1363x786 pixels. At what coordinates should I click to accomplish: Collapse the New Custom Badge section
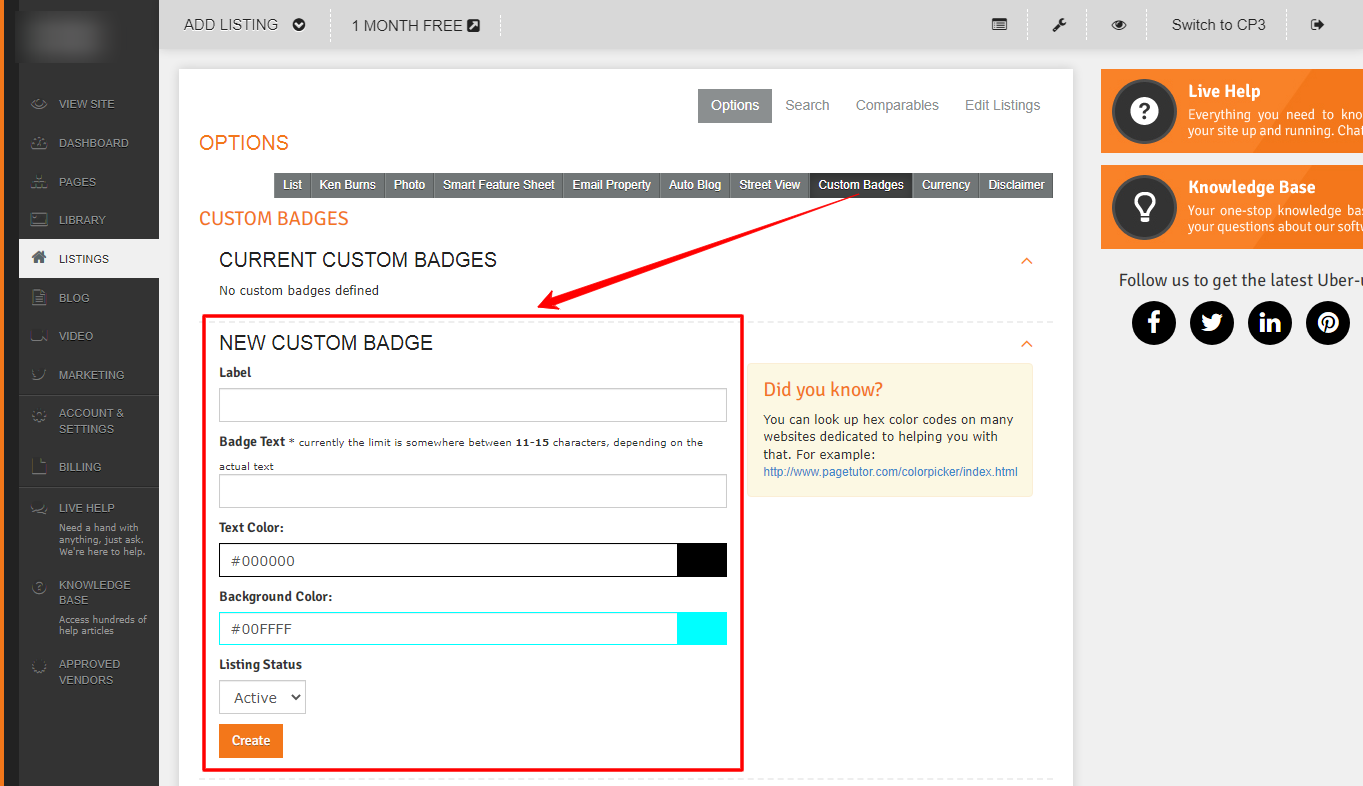point(1026,344)
